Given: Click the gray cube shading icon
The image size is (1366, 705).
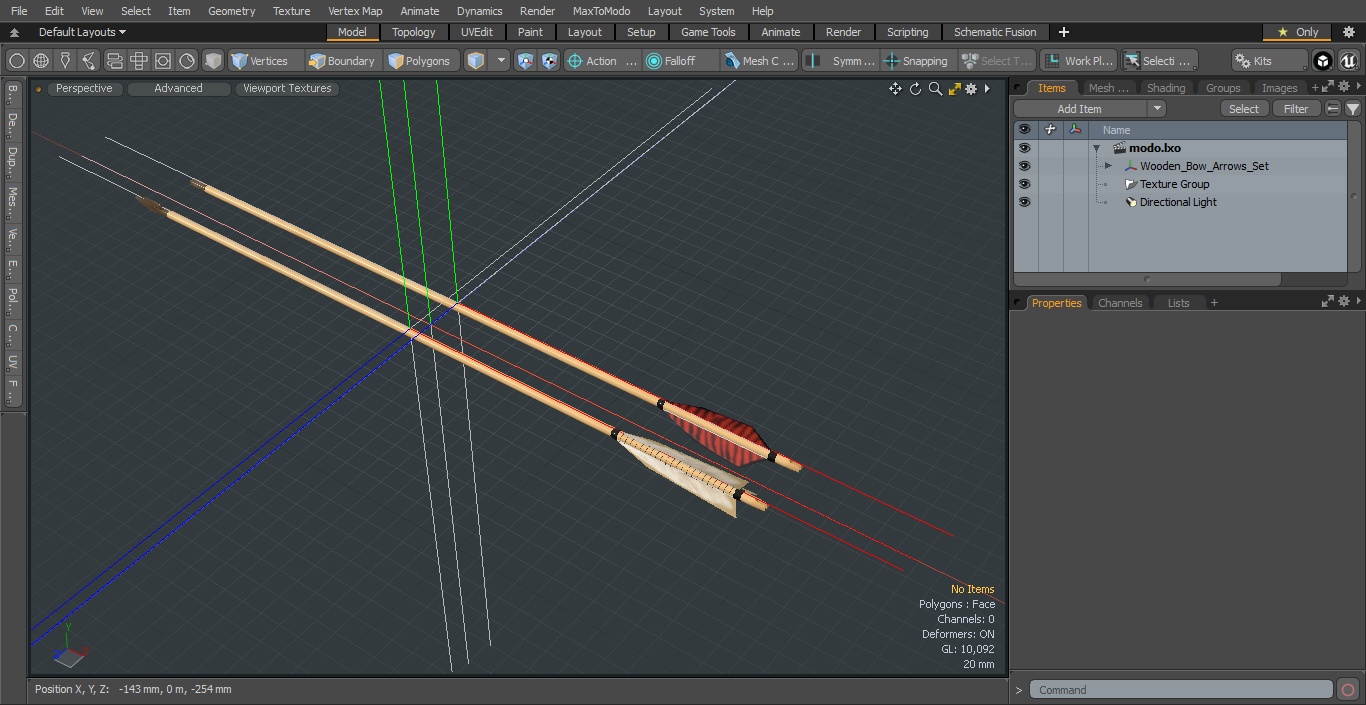Looking at the screenshot, I should [x=213, y=61].
